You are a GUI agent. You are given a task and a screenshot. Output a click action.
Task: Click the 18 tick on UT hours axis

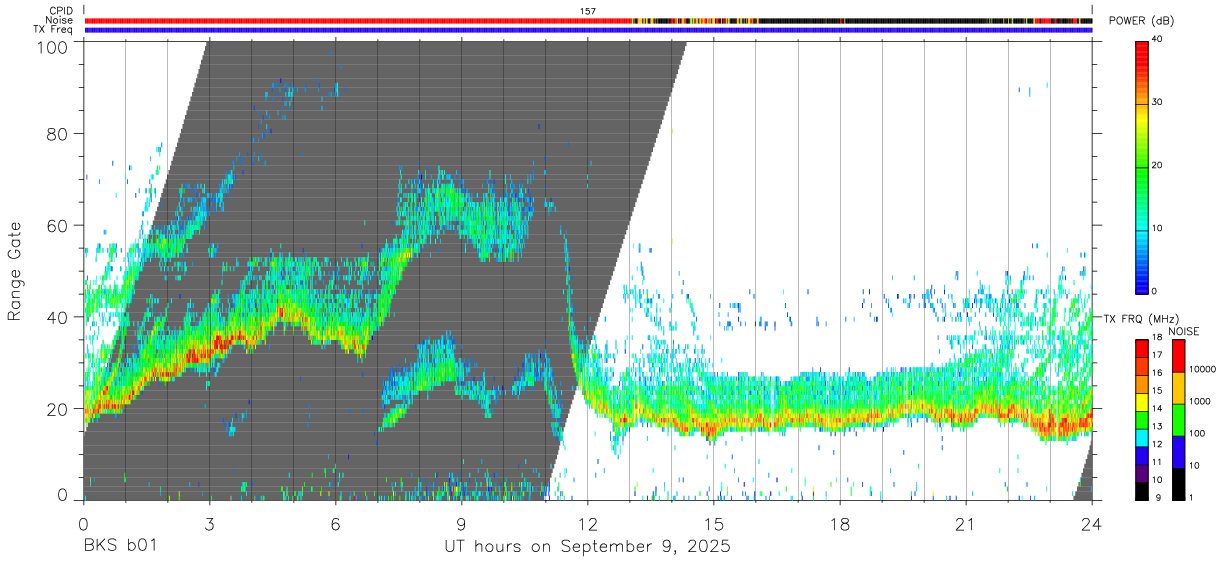[839, 523]
